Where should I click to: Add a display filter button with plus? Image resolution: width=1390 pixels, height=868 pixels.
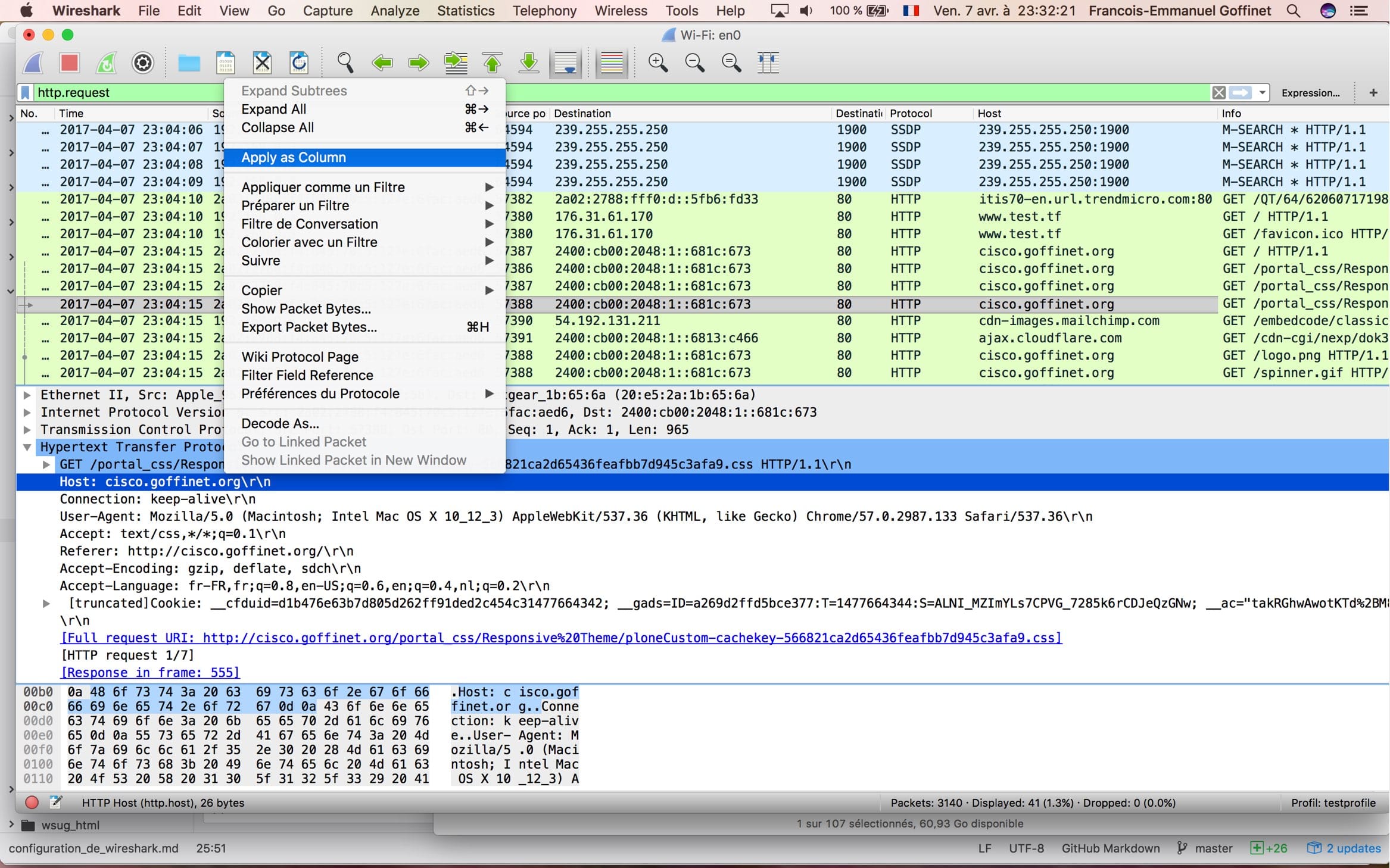click(x=1373, y=92)
